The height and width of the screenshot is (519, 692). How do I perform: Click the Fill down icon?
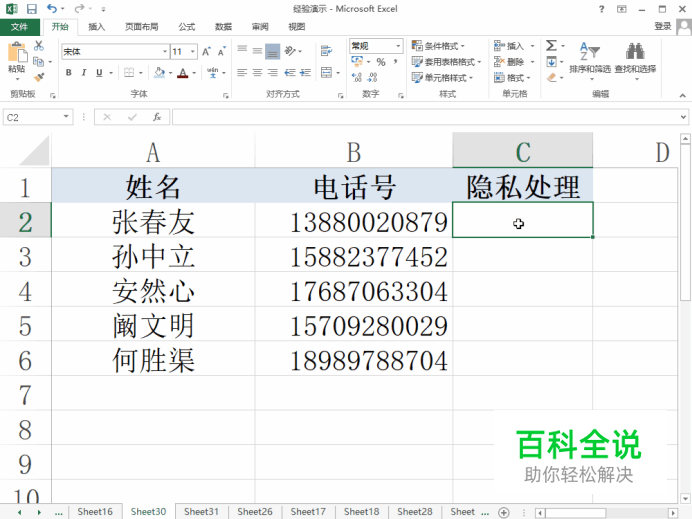[551, 62]
